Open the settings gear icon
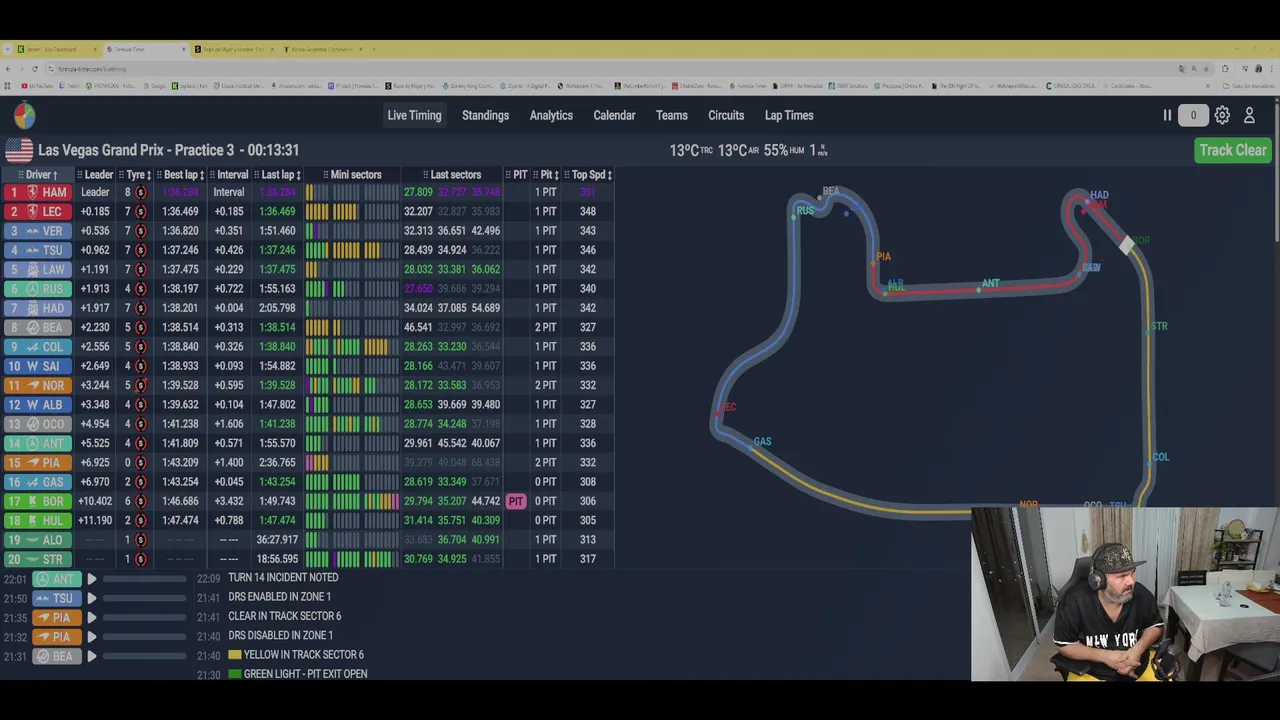1280x720 pixels. pyautogui.click(x=1222, y=115)
